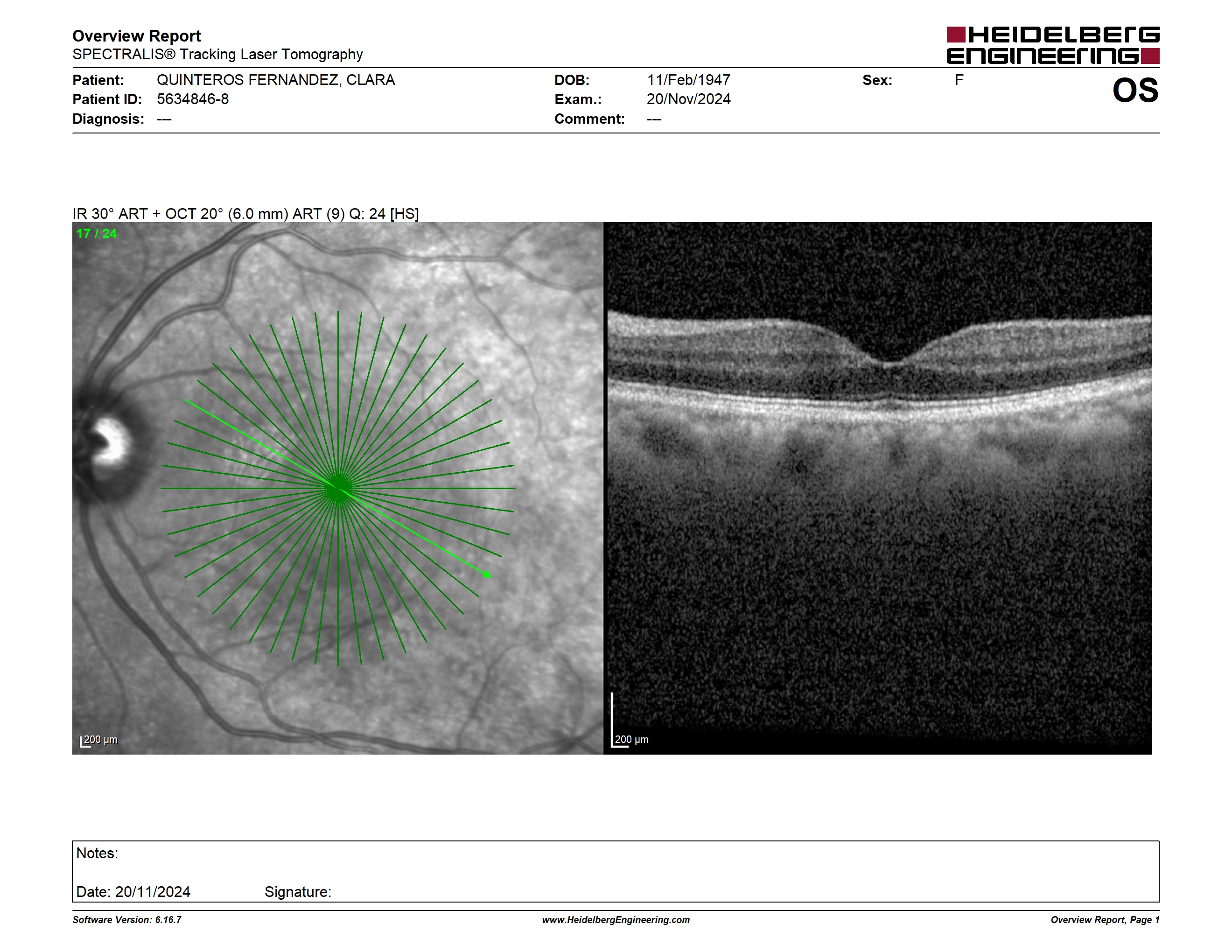
Task: Click the 'Comment:' field label
Action: 589,119
